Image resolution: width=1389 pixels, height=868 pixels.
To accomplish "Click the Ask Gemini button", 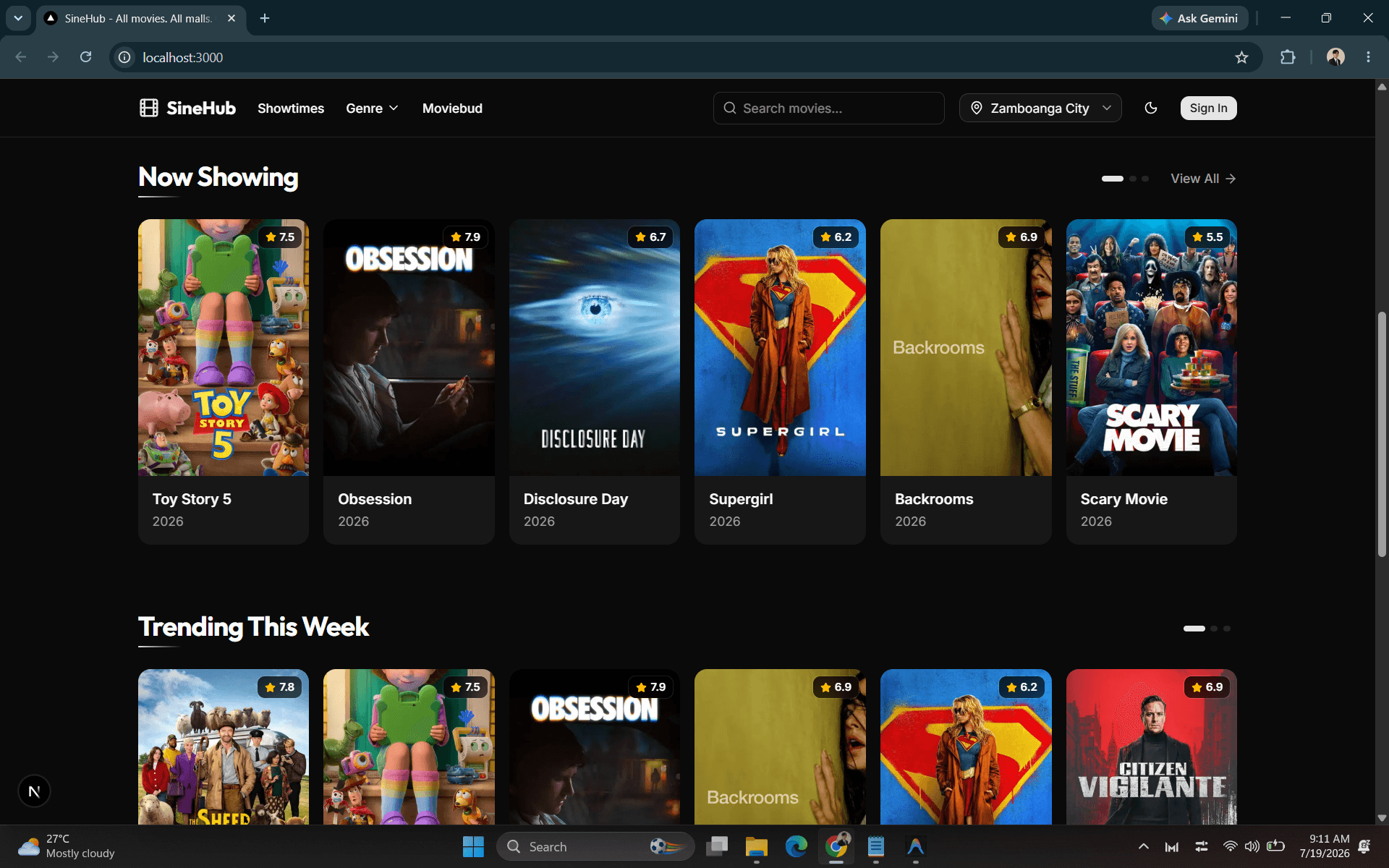I will pyautogui.click(x=1199, y=18).
